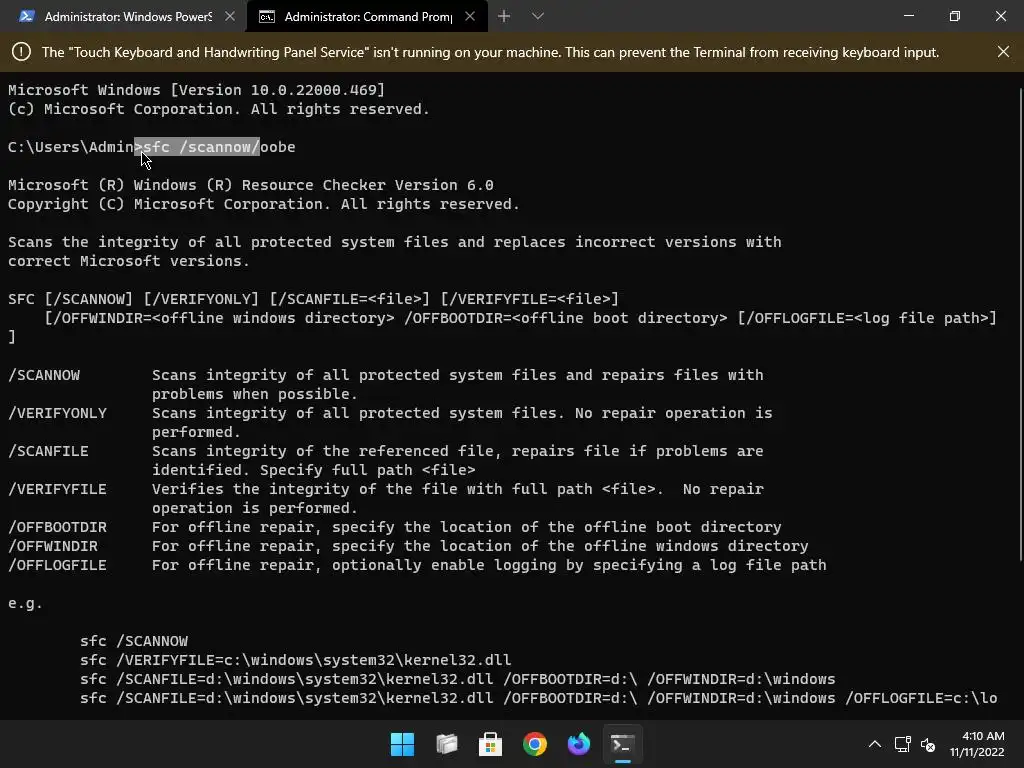Viewport: 1024px width, 768px height.
Task: Open File Explorer from the taskbar
Action: pos(447,744)
